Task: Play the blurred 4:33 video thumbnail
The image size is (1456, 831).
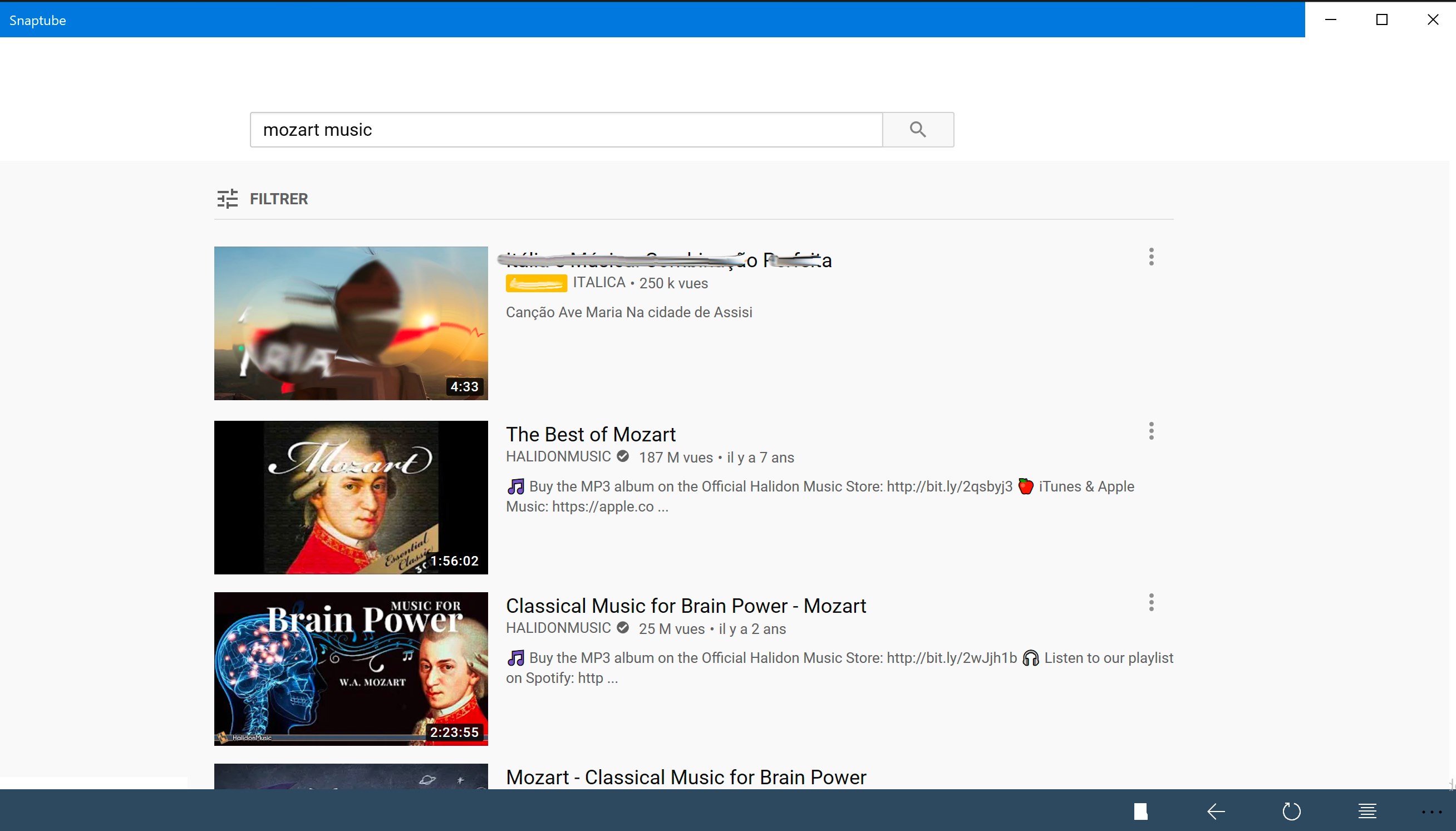Action: pos(351,323)
